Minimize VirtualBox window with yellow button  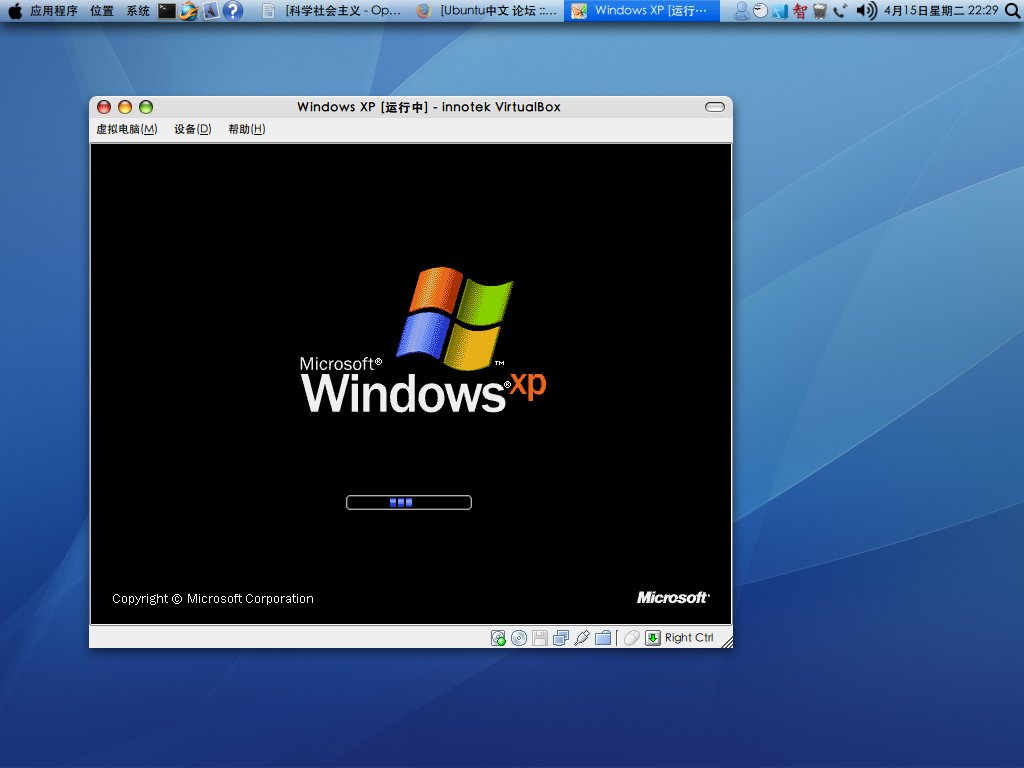pyautogui.click(x=125, y=107)
